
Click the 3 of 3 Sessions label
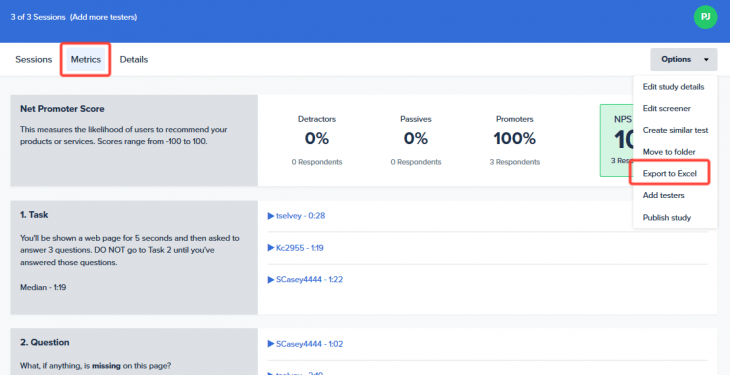[x=38, y=17]
